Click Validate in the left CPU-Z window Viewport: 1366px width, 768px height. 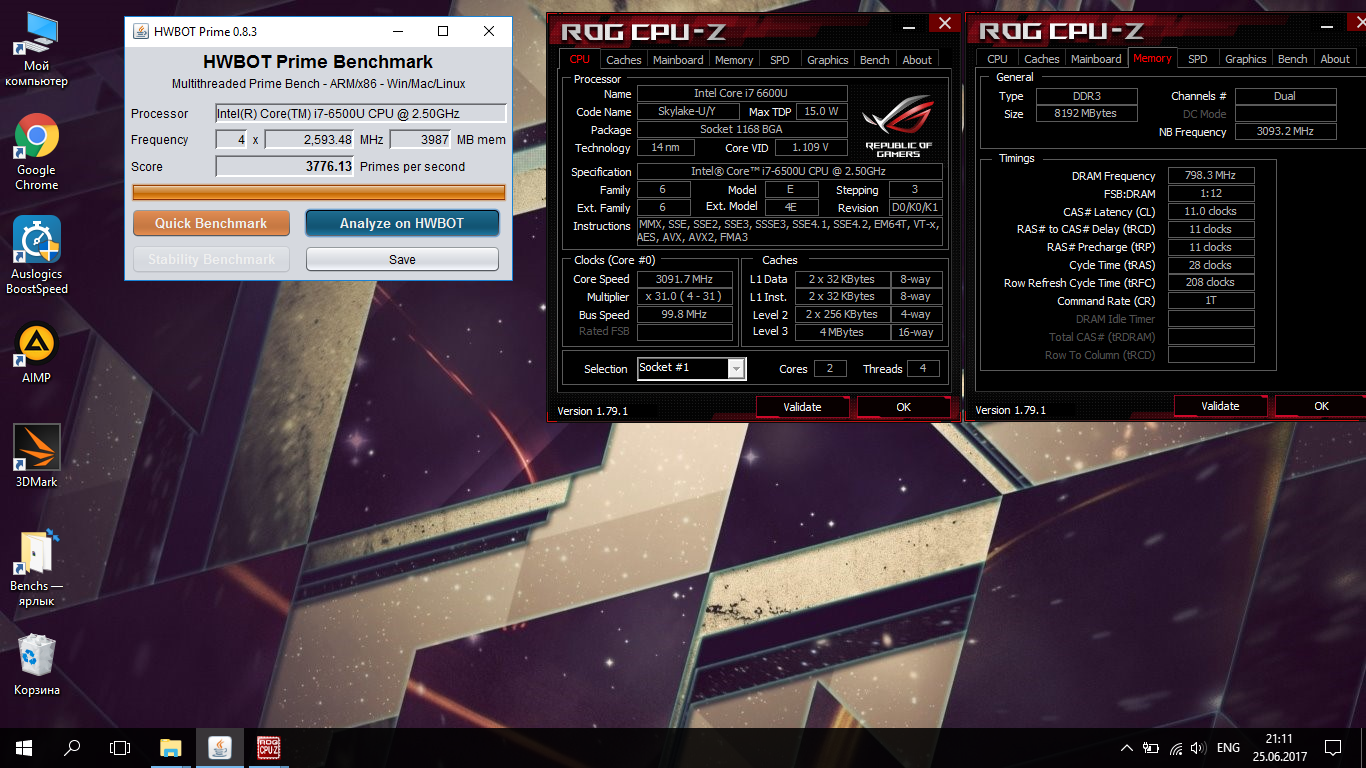(802, 407)
